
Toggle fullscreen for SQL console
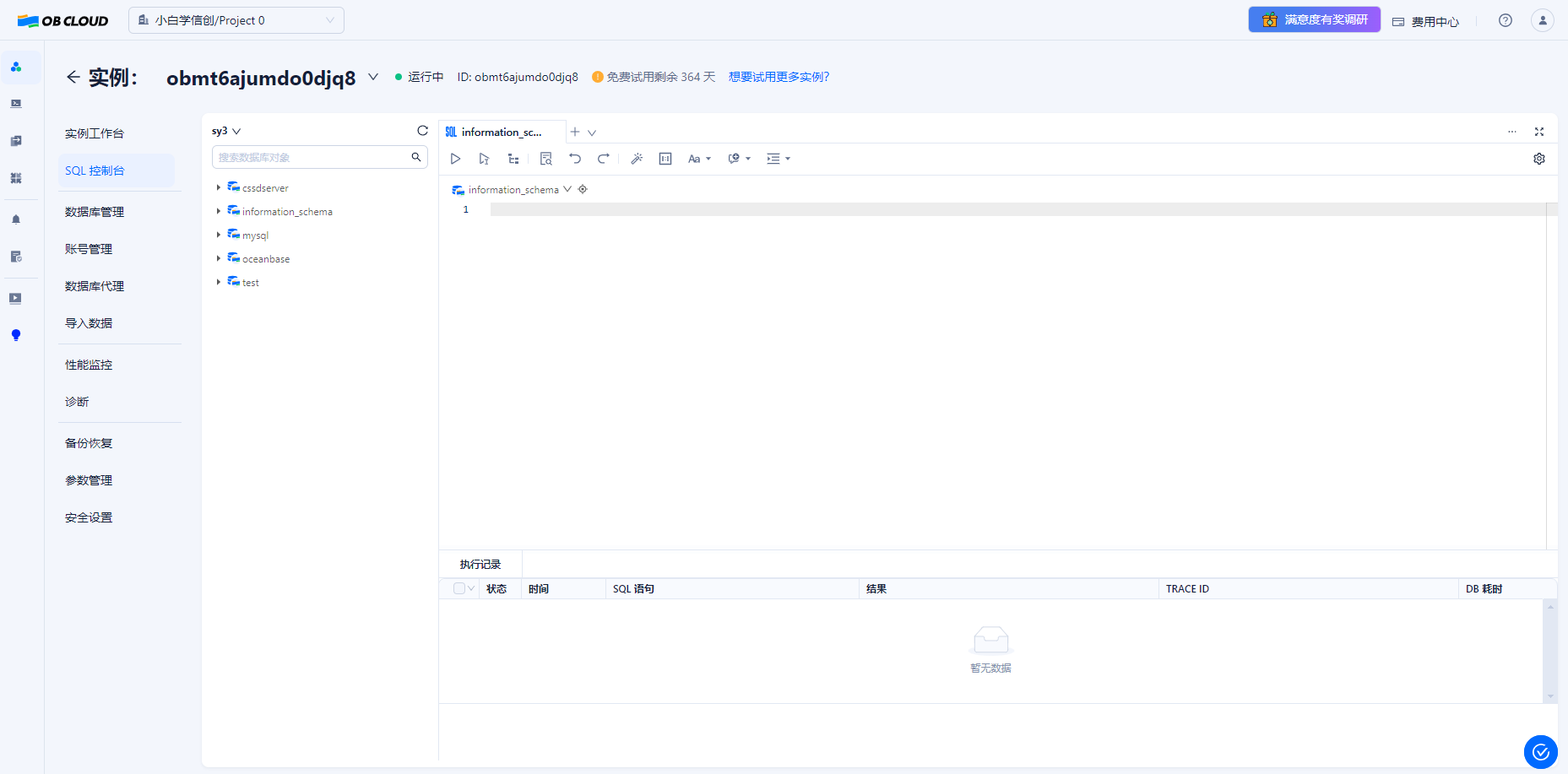click(1539, 132)
